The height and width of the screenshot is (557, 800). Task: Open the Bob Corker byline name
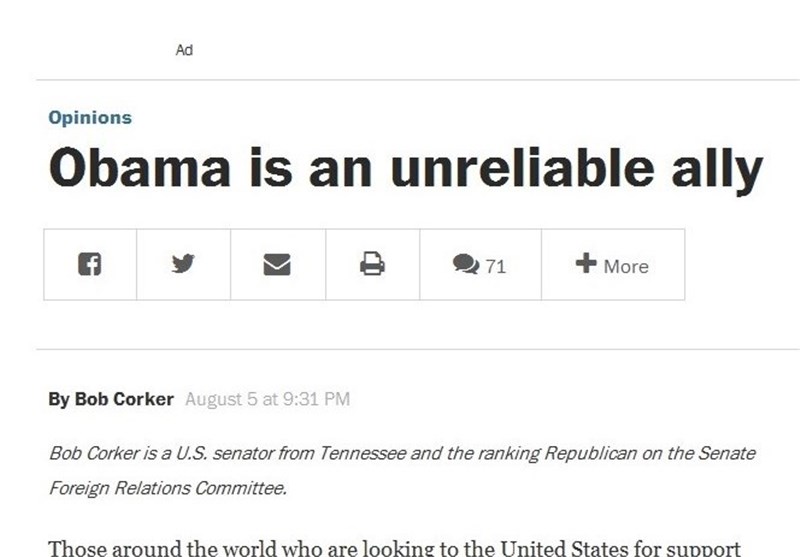coord(124,399)
